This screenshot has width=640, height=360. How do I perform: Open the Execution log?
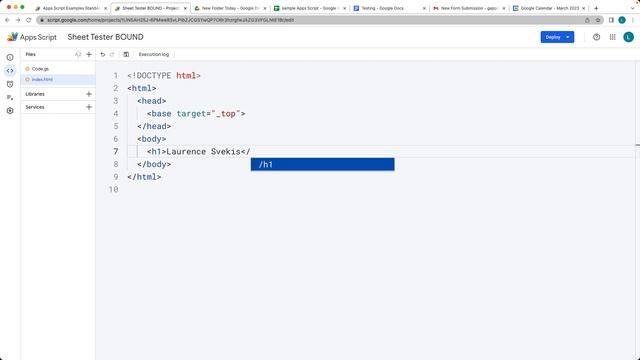pos(153,54)
